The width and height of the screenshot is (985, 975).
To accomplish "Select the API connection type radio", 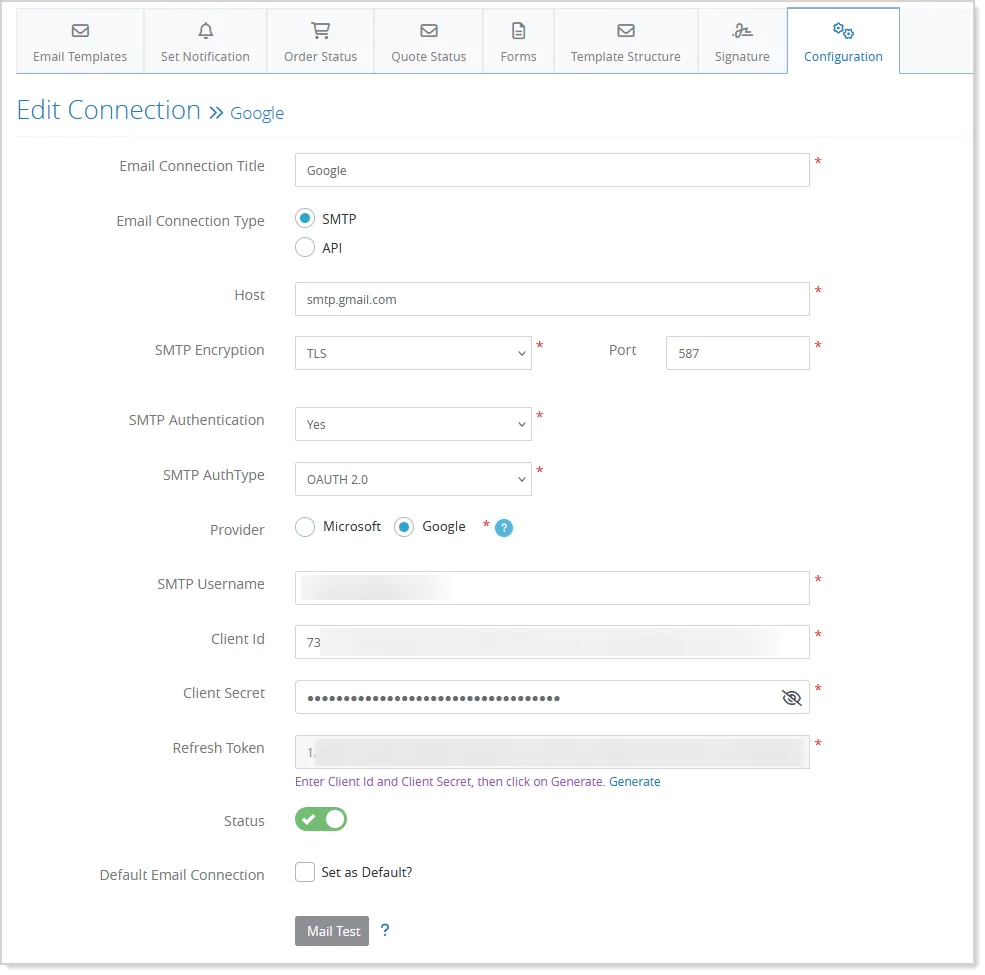I will [x=305, y=247].
